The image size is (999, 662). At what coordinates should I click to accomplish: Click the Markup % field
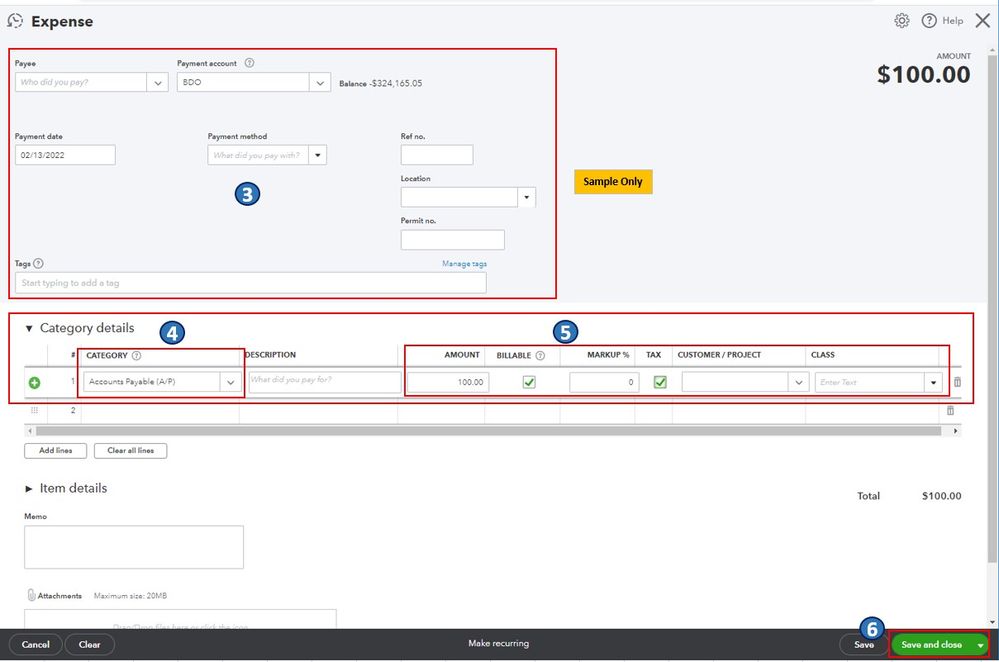point(604,382)
